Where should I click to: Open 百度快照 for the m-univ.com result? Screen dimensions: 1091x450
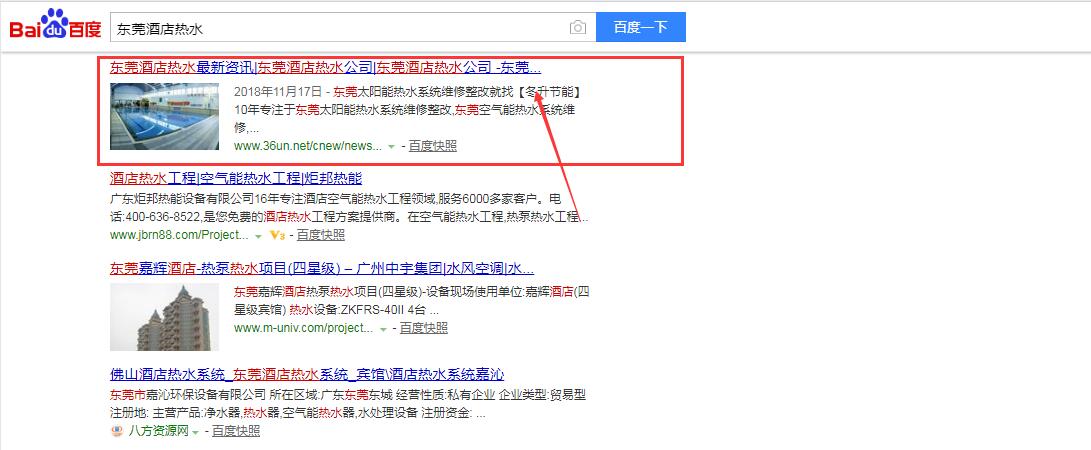tap(423, 327)
